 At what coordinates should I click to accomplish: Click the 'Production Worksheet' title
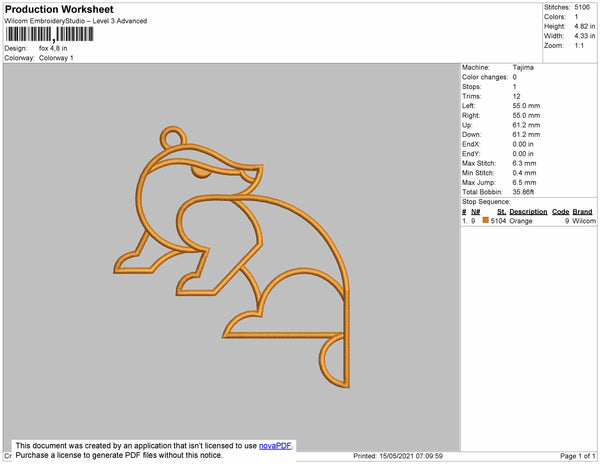click(x=59, y=10)
